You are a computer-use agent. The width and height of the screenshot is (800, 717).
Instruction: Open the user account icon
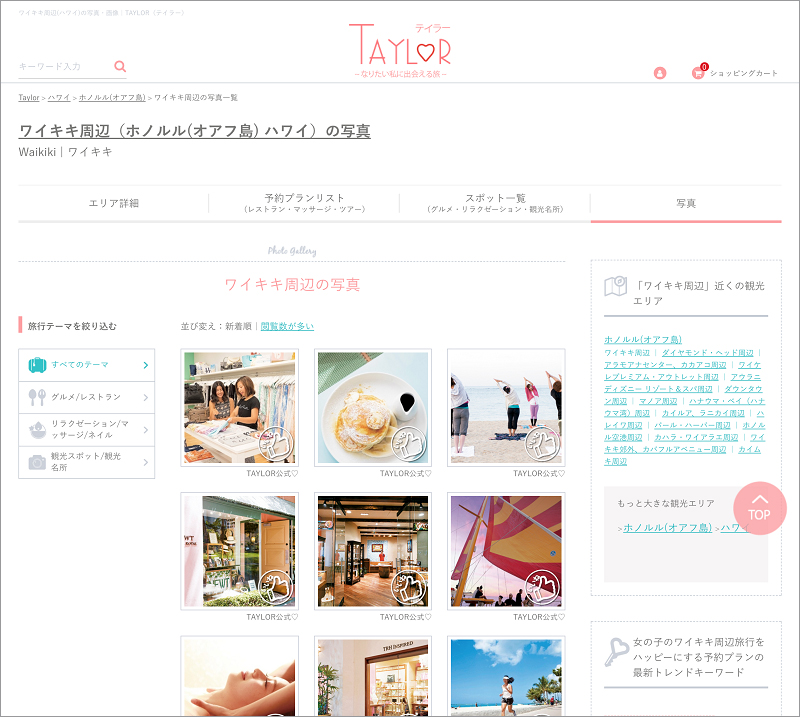(x=660, y=73)
